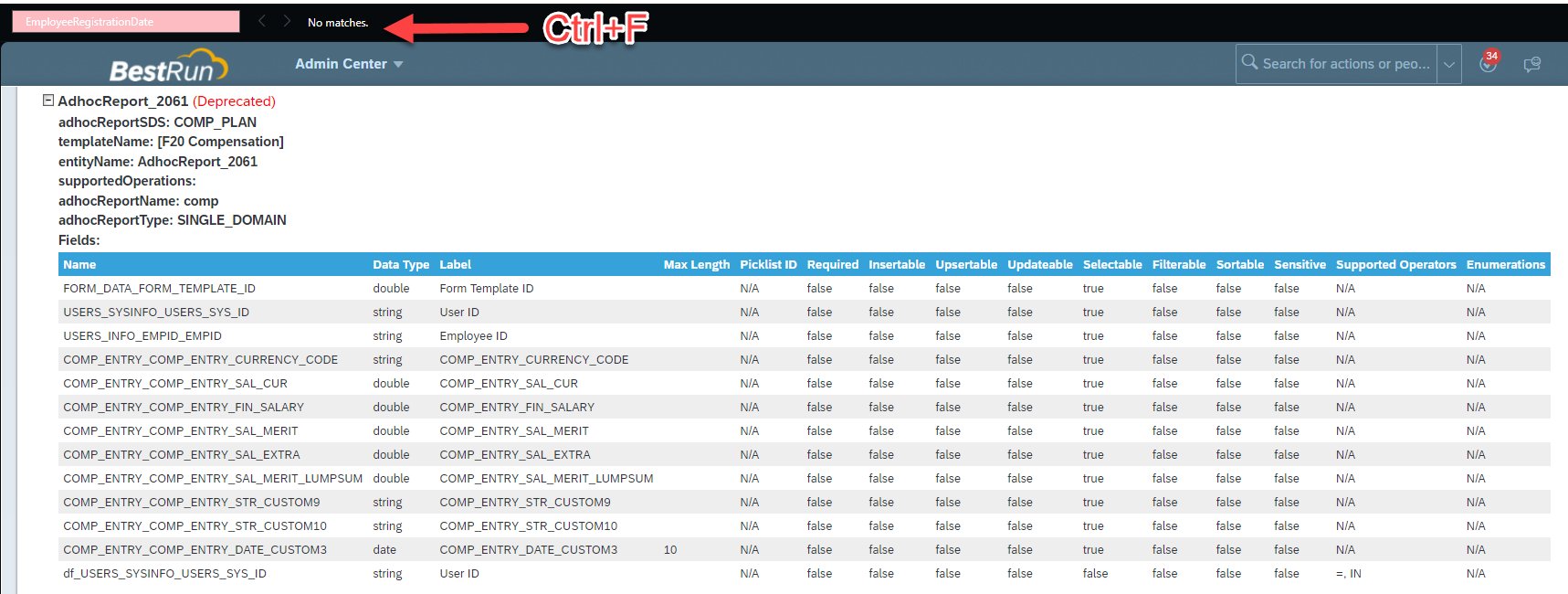Click the COMP_ENTRY_FIN_SALARY label cell

(517, 407)
